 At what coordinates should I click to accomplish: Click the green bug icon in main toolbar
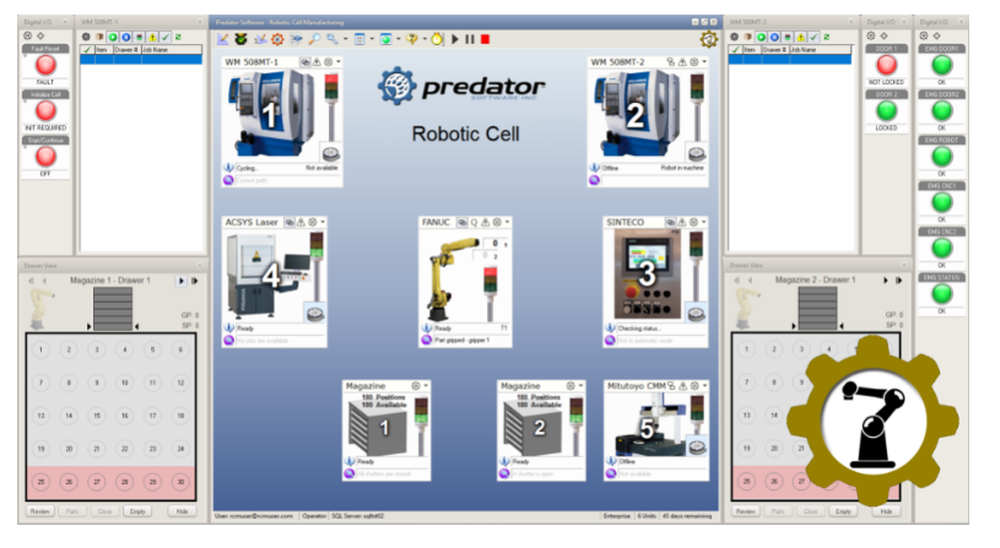[241, 39]
